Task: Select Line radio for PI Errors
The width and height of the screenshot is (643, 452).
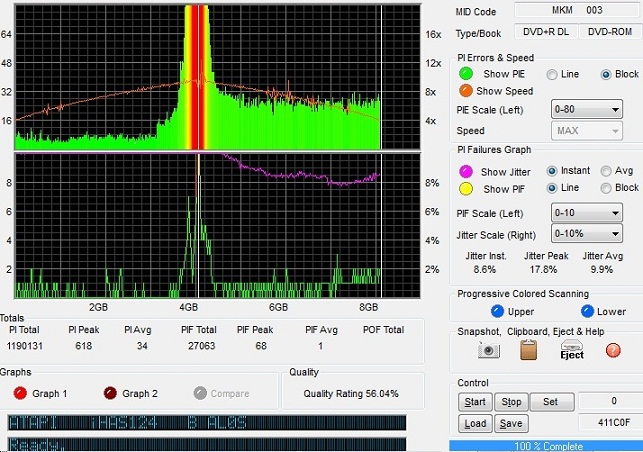Action: click(x=552, y=74)
